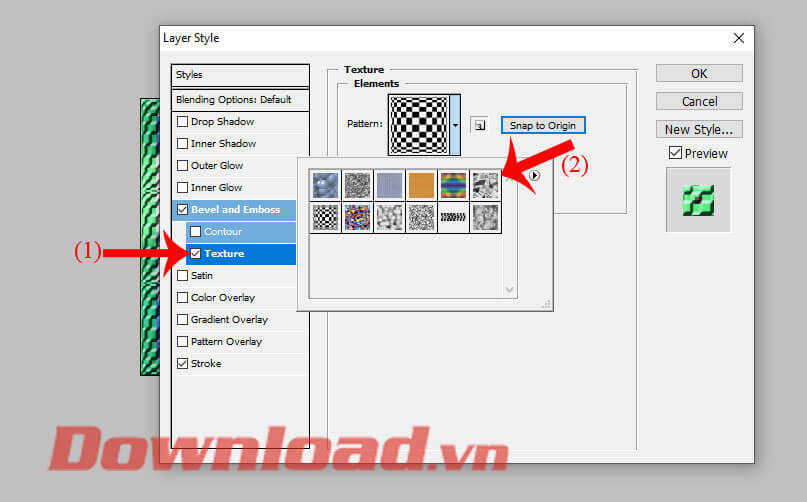Choose the rainbow tie-dye pattern swatch
The image size is (807, 502).
[453, 185]
